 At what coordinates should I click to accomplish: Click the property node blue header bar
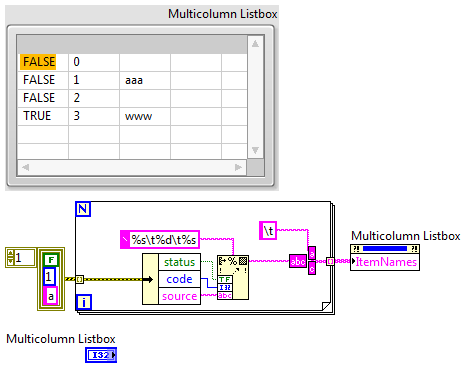point(385,249)
